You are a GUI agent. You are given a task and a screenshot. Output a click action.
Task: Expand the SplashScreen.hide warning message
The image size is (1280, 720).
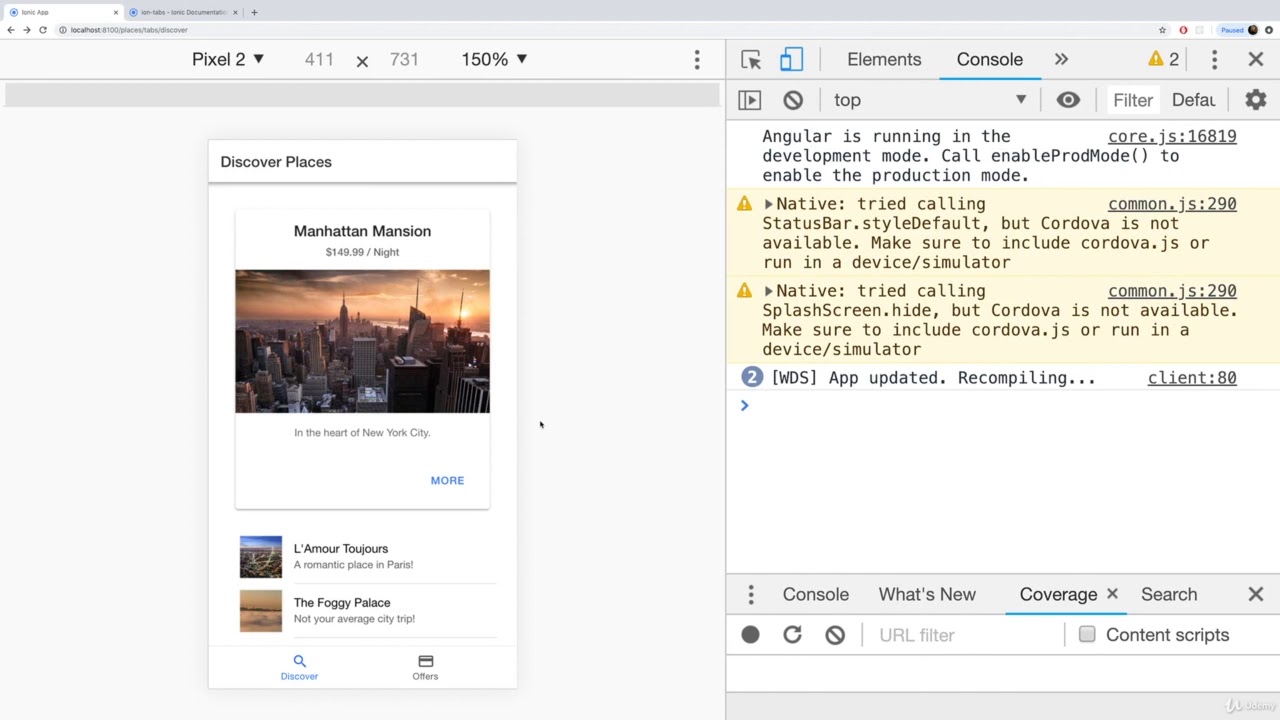click(x=768, y=291)
